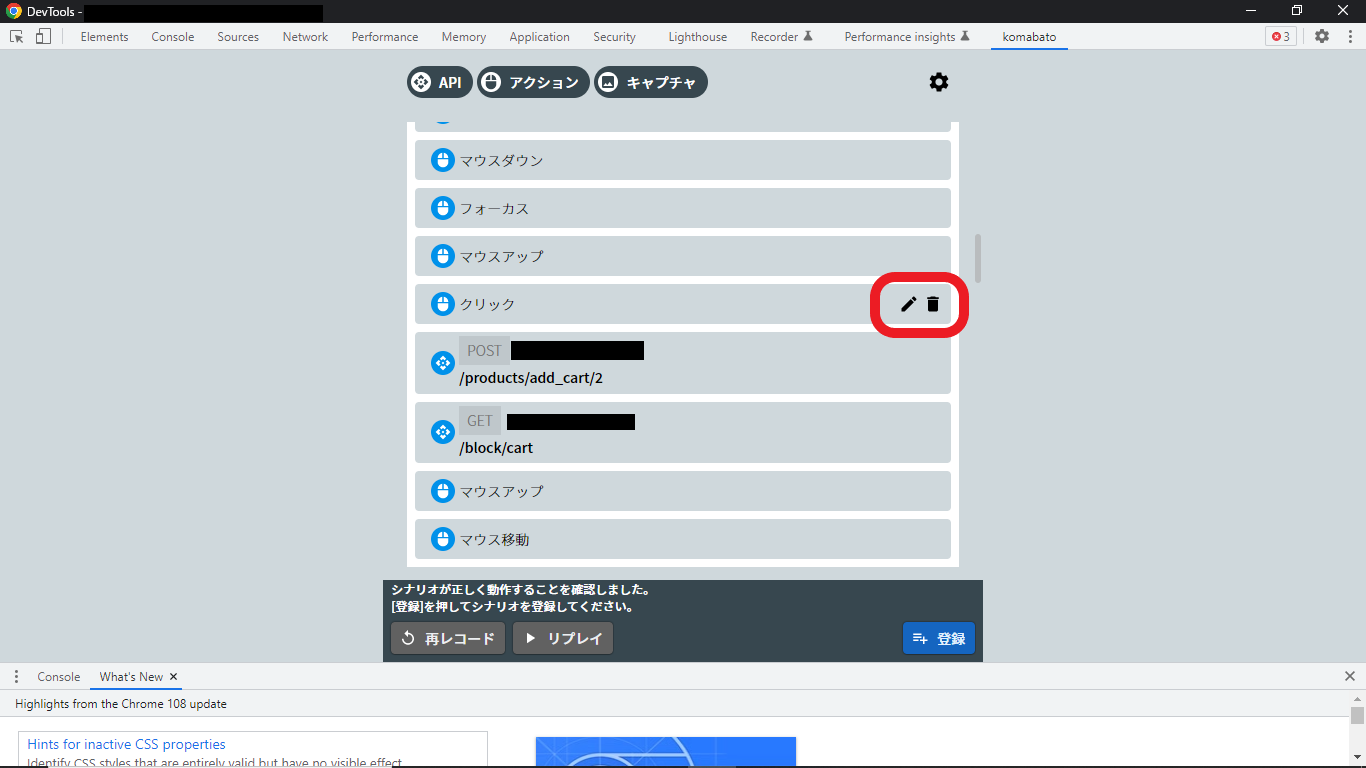Select the マウスダウン action row

click(x=682, y=160)
